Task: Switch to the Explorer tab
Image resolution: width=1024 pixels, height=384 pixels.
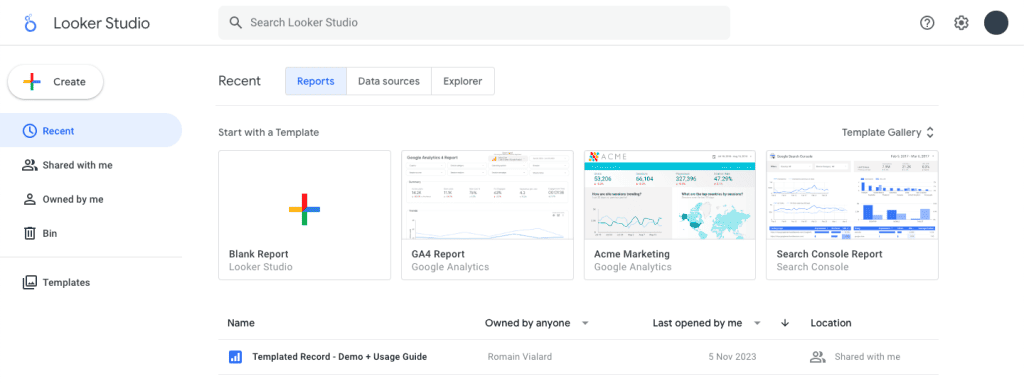Action: pos(462,82)
